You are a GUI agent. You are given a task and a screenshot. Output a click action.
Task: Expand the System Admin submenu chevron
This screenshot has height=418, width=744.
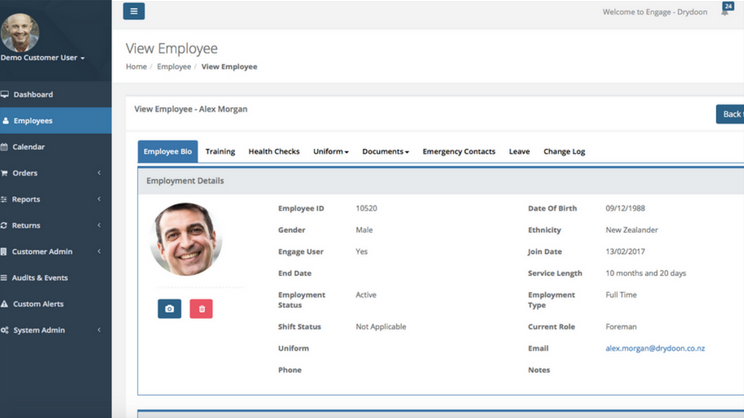(99, 330)
